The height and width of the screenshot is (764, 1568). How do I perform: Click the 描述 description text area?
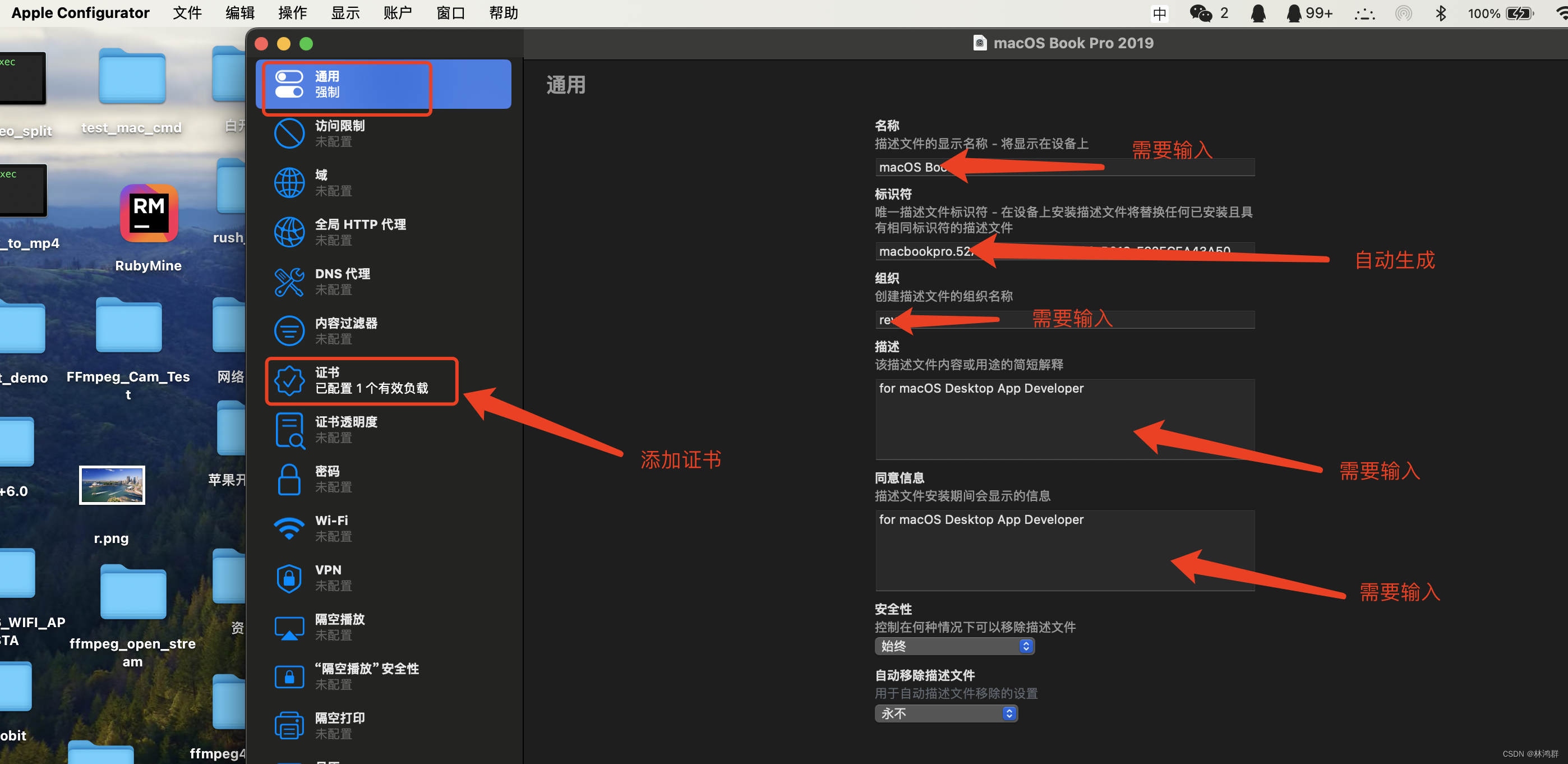pyautogui.click(x=1064, y=419)
